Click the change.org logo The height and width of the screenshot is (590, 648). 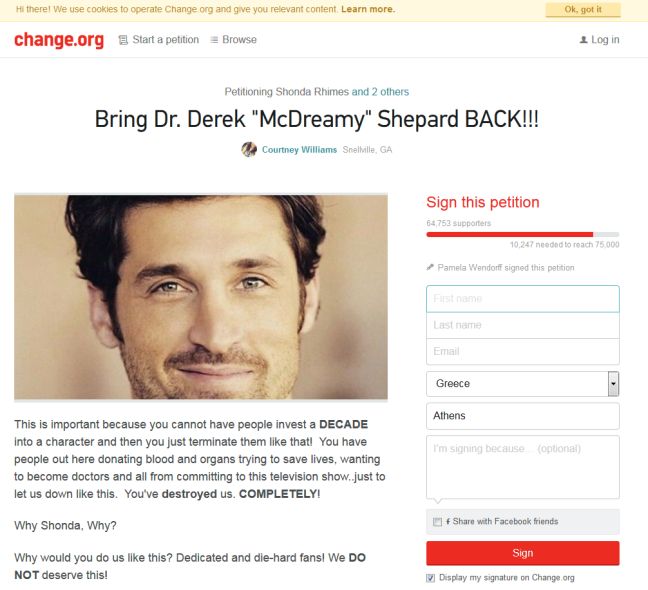point(59,40)
